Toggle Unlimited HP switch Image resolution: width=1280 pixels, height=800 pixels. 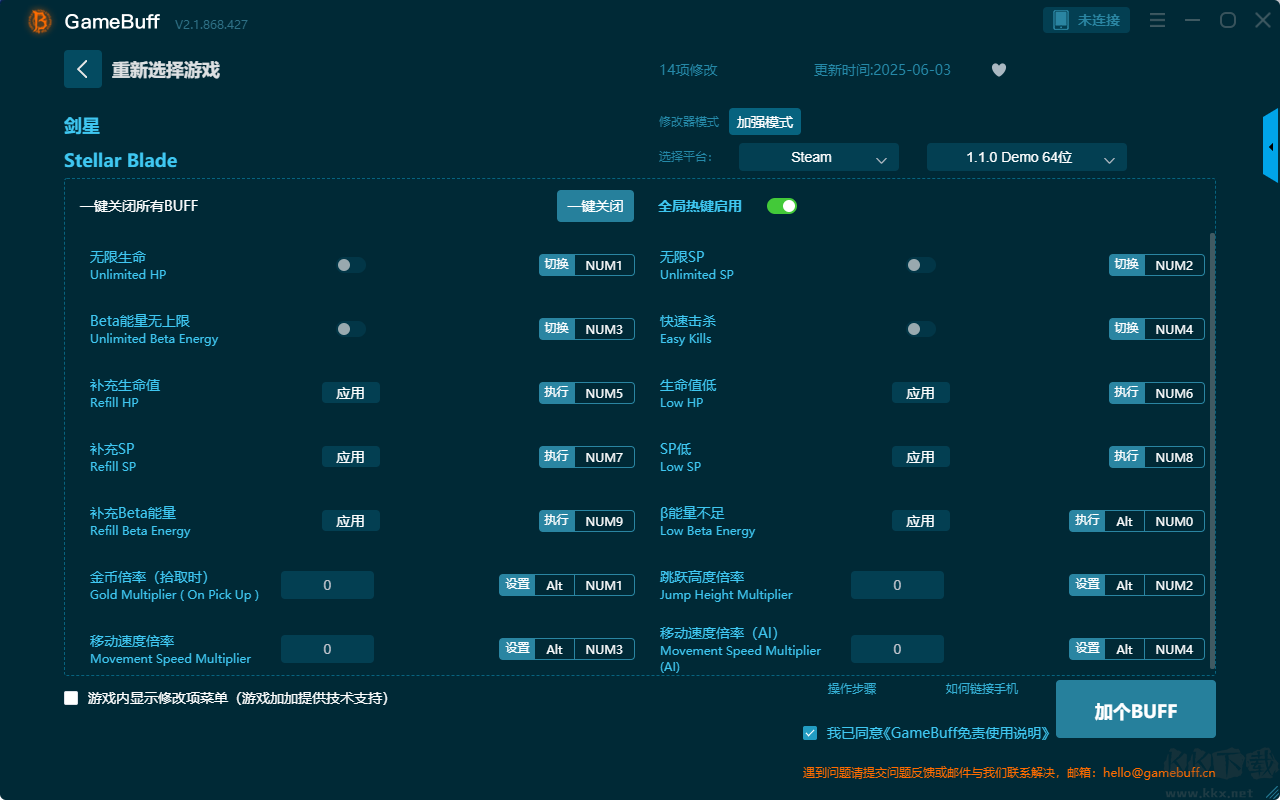point(351,265)
